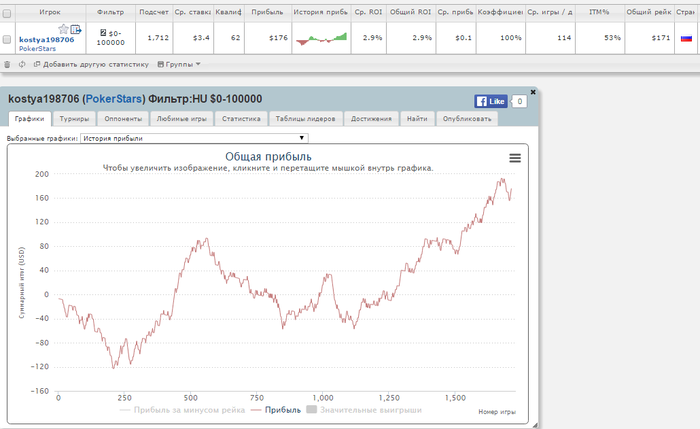
Task: Expand the 'Группы' dropdown
Action: [179, 64]
